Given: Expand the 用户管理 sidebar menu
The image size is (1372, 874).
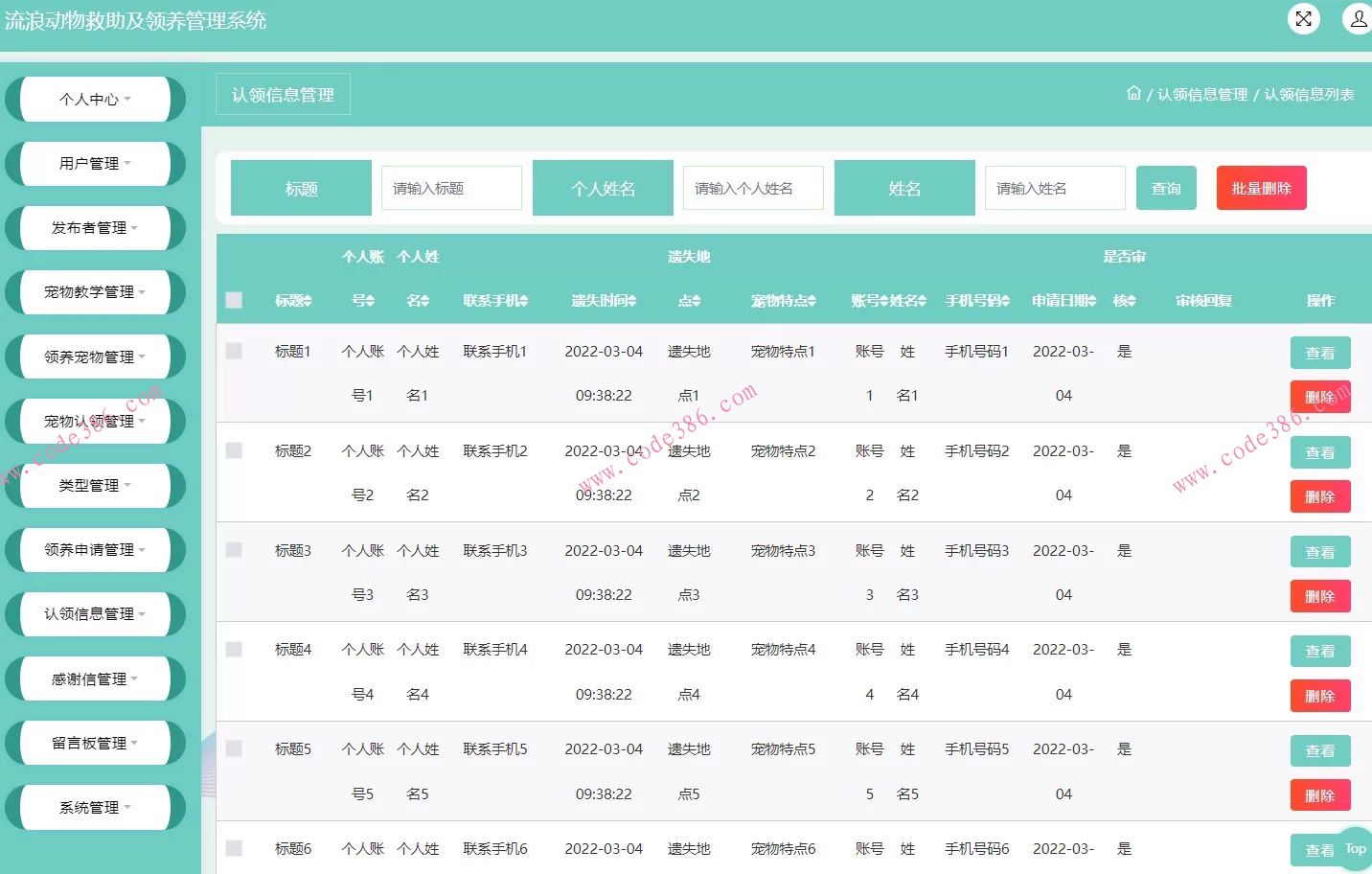Looking at the screenshot, I should (x=93, y=164).
